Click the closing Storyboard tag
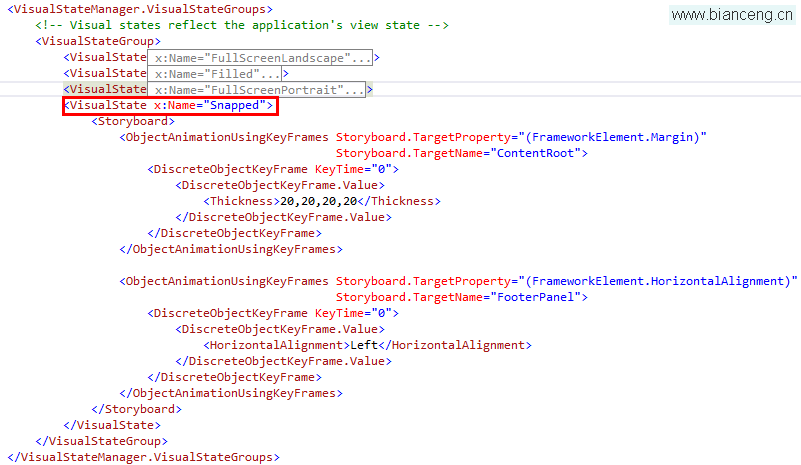 click(136, 409)
